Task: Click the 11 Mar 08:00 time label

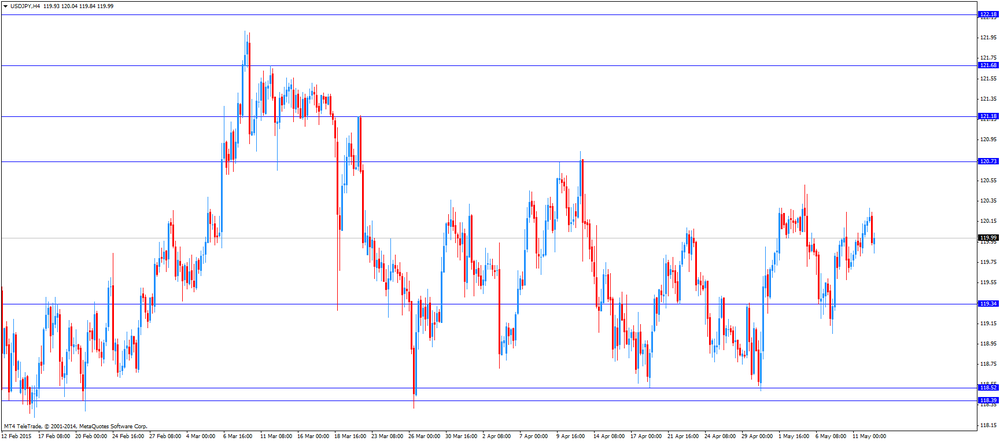Action: [x=274, y=437]
